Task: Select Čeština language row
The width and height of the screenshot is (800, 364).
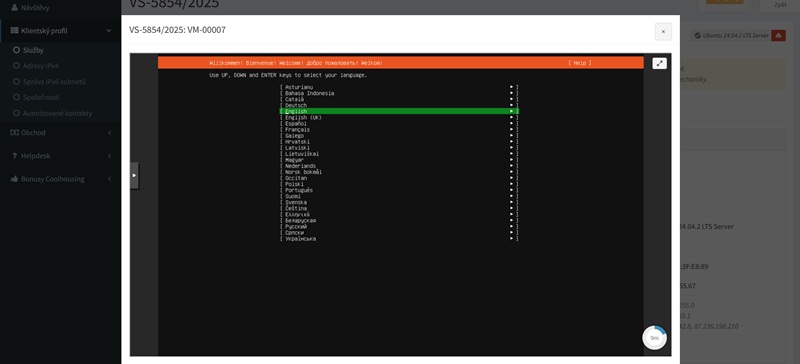Action: click(399, 208)
